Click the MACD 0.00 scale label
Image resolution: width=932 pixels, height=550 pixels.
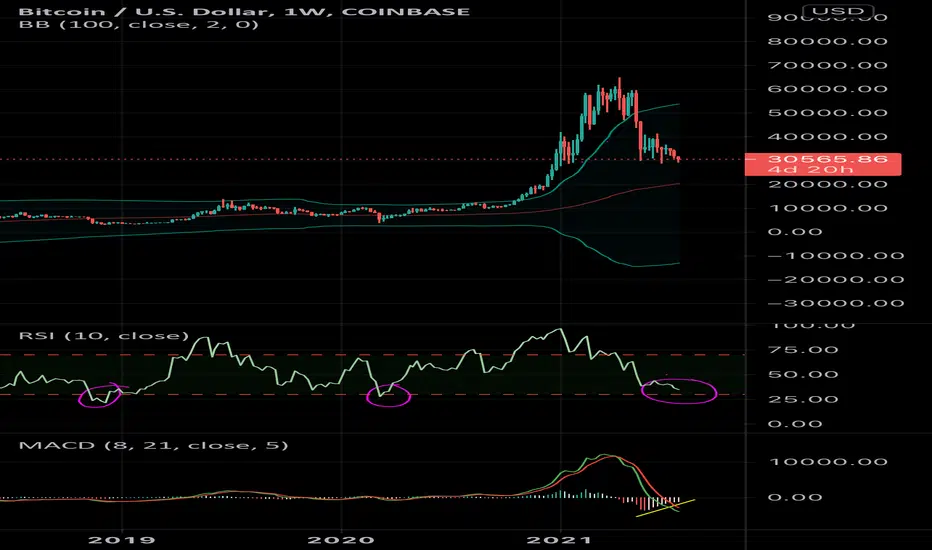pos(795,497)
